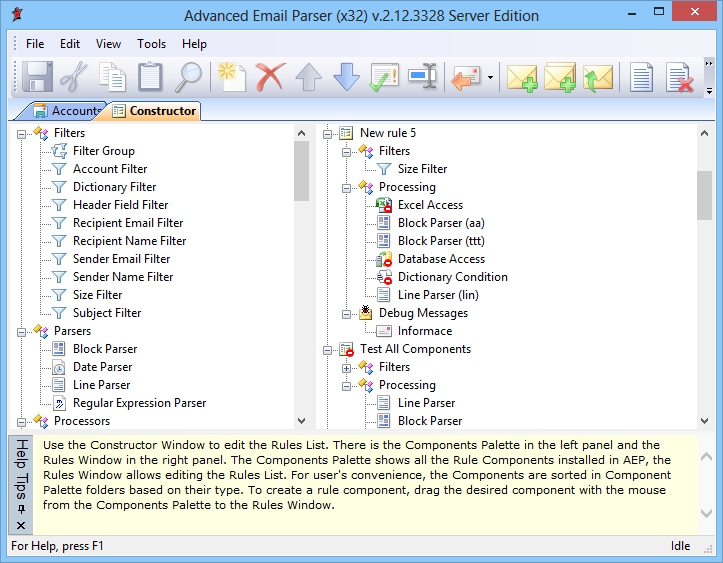
Task: Select Dictionary Condition icon in rule
Action: [384, 277]
